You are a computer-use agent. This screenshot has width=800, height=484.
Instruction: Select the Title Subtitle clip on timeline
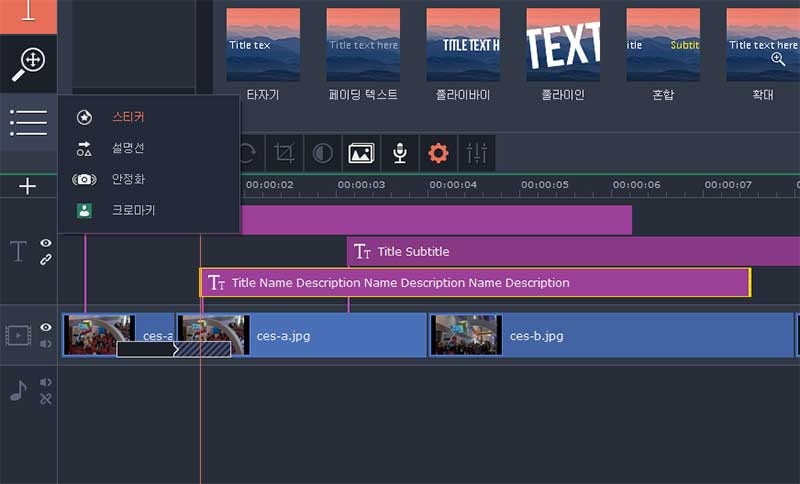[573, 251]
